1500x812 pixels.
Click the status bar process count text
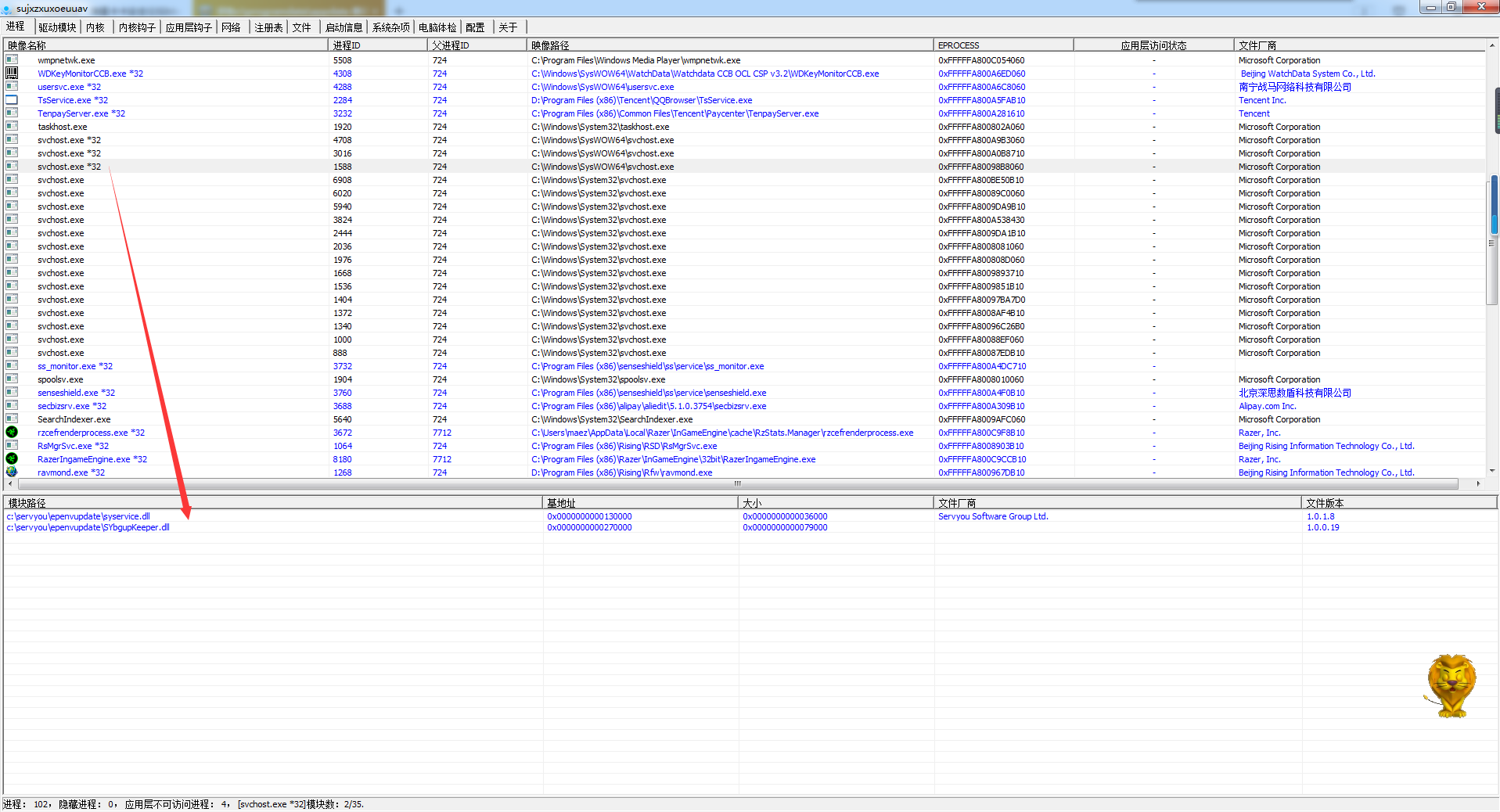(27, 804)
